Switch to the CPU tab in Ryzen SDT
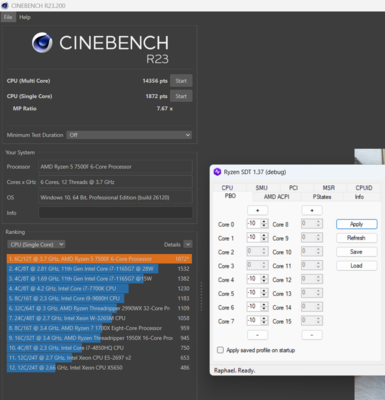The width and height of the screenshot is (385, 400). 227,188
